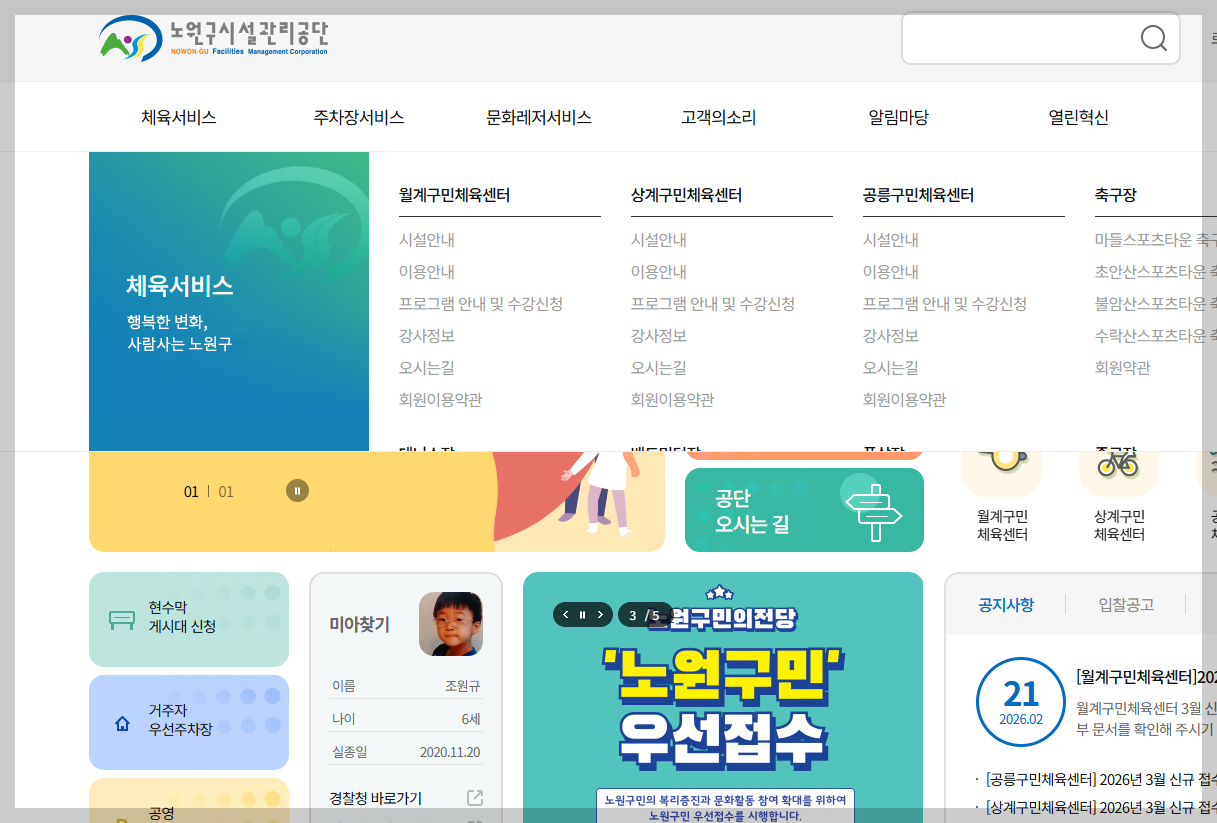Screen dimensions: 1217x823
Task: Open 오시는길 under 월계구민체육센터
Action: 427,368
